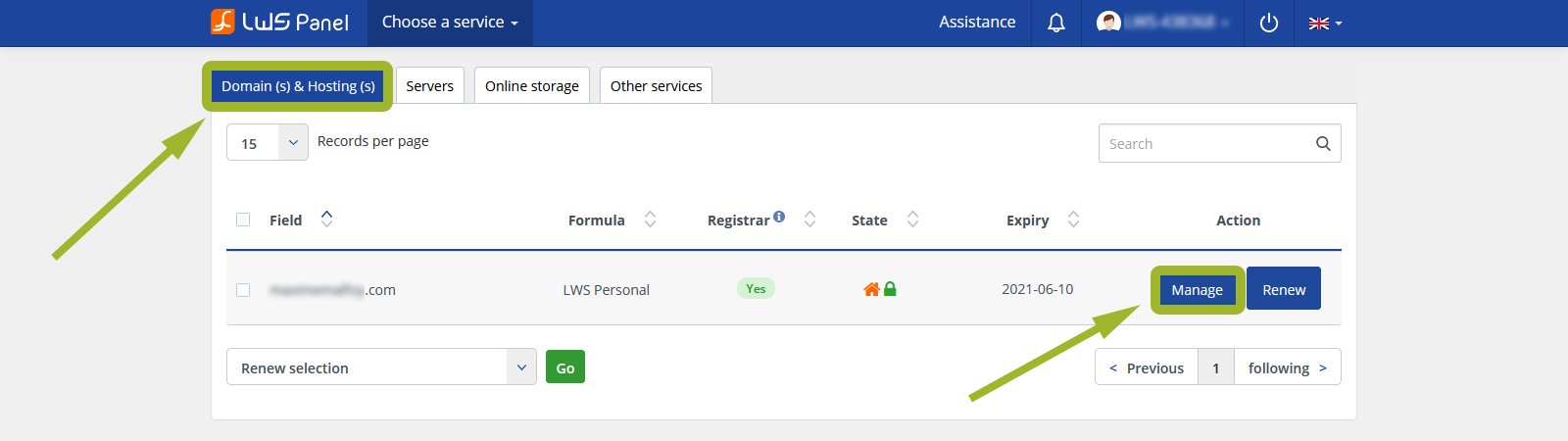Click into the Search field
The width and height of the screenshot is (1568, 441).
(x=1205, y=144)
